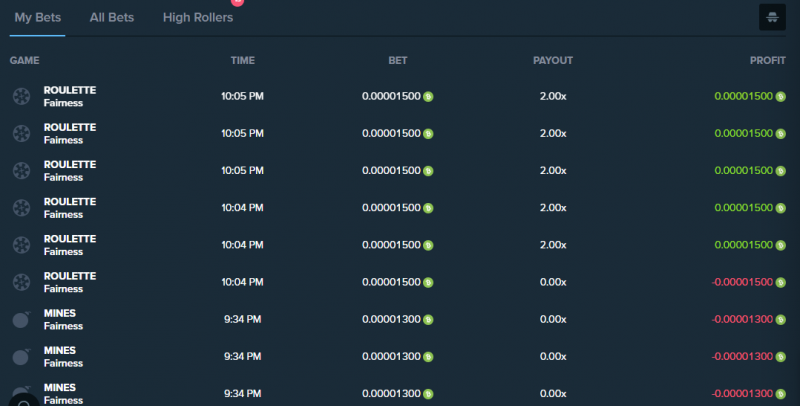Click the coin icon beside the first Mines row's bet

pyautogui.click(x=428, y=320)
